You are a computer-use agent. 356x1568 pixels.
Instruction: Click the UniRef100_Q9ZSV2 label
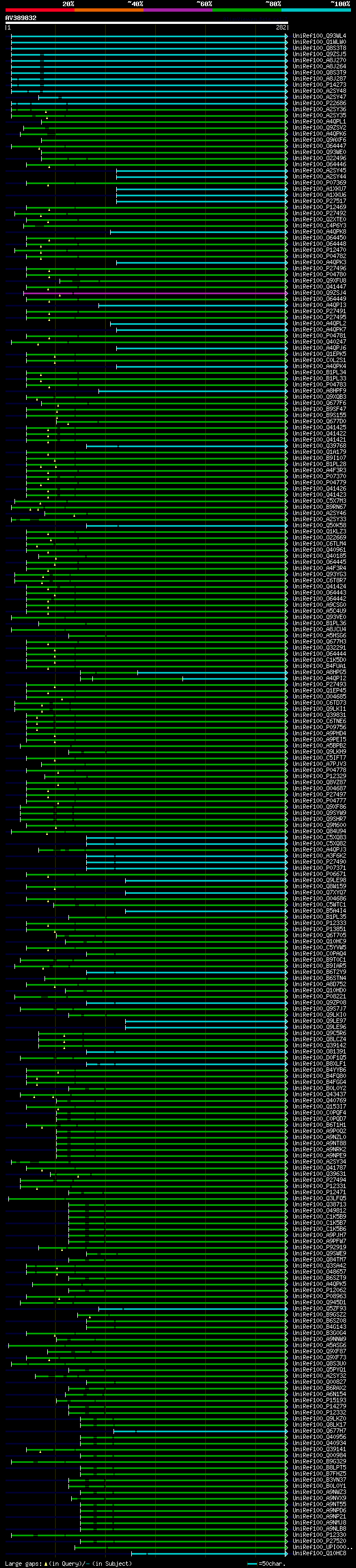pyautogui.click(x=319, y=128)
